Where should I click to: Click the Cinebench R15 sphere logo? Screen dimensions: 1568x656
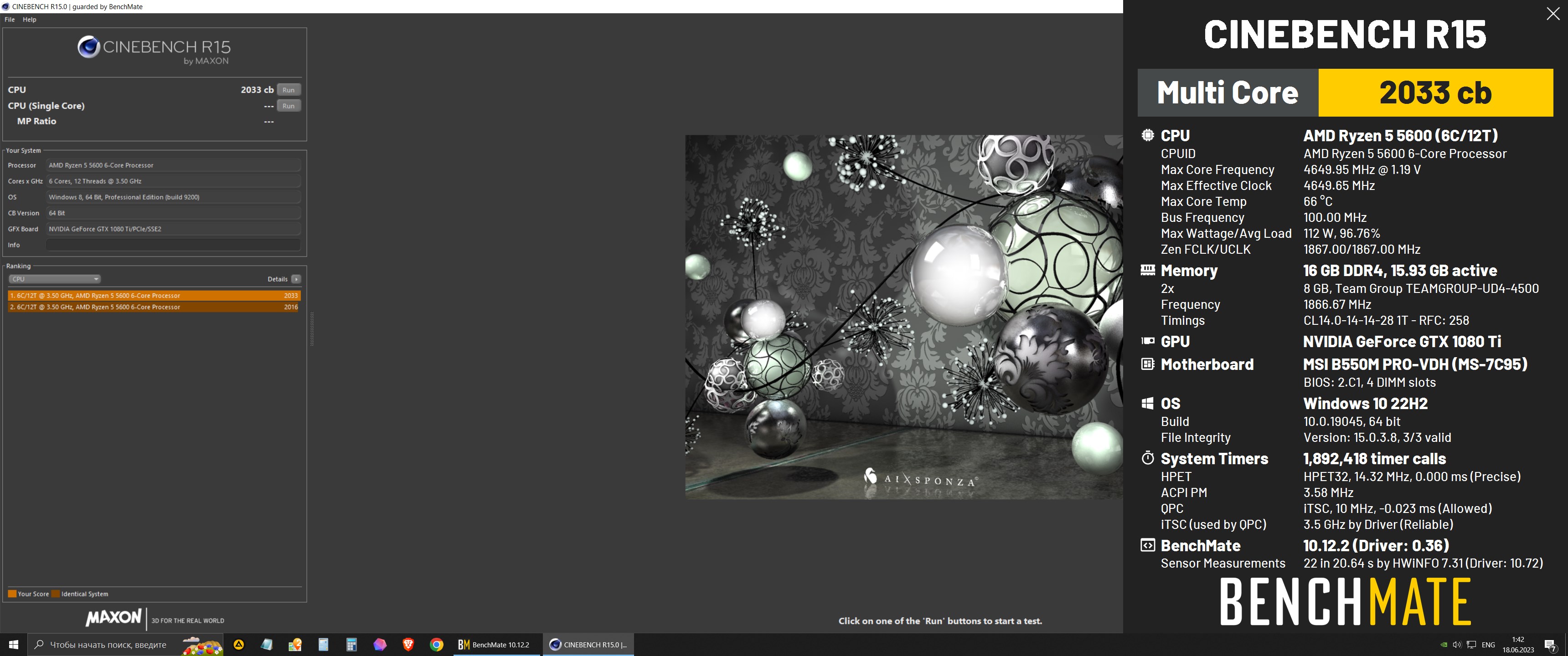pyautogui.click(x=89, y=47)
